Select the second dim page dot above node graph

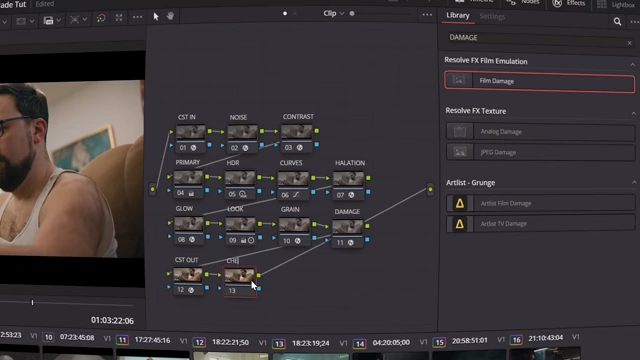(x=295, y=13)
